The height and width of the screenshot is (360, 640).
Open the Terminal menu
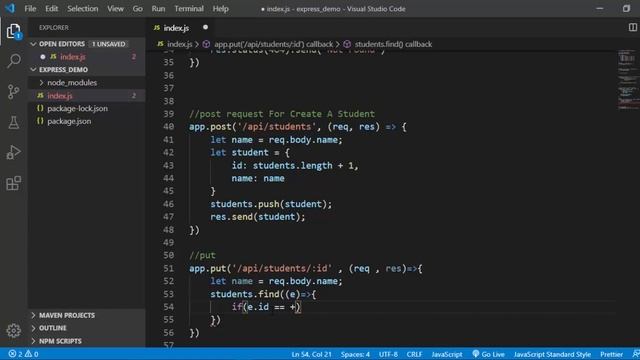coord(189,9)
